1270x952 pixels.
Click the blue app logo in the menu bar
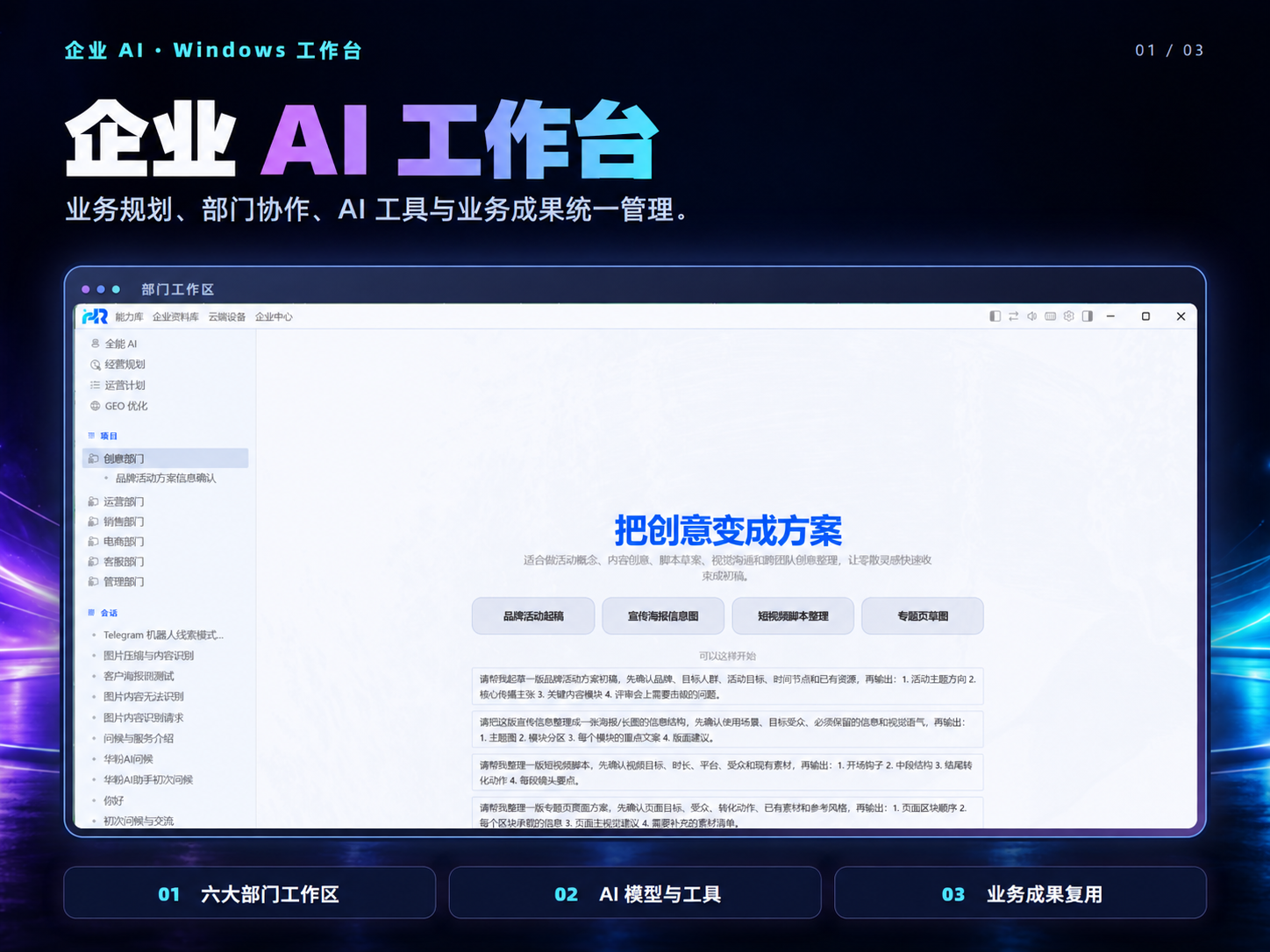[x=95, y=316]
